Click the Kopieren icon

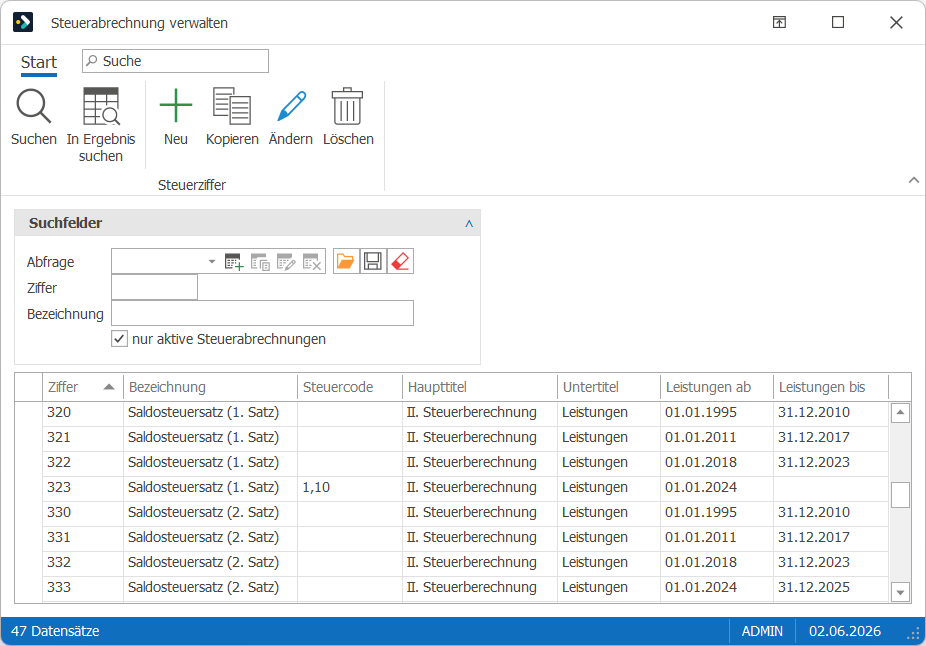(232, 106)
